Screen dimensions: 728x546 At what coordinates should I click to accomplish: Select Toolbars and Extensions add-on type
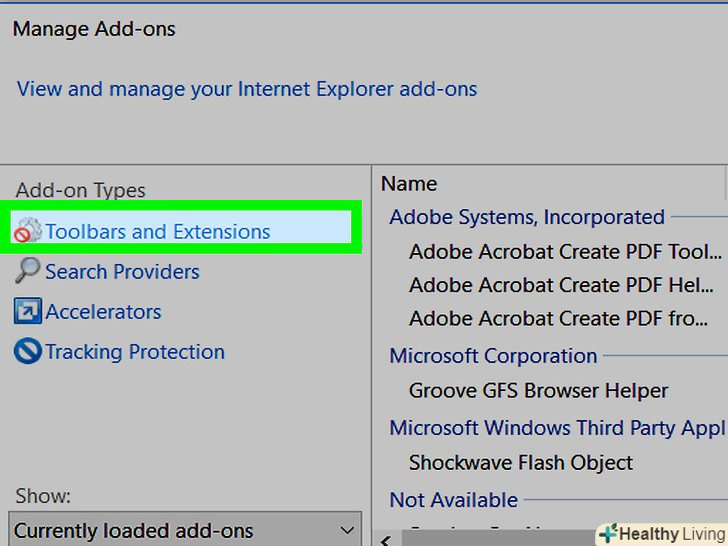point(157,232)
